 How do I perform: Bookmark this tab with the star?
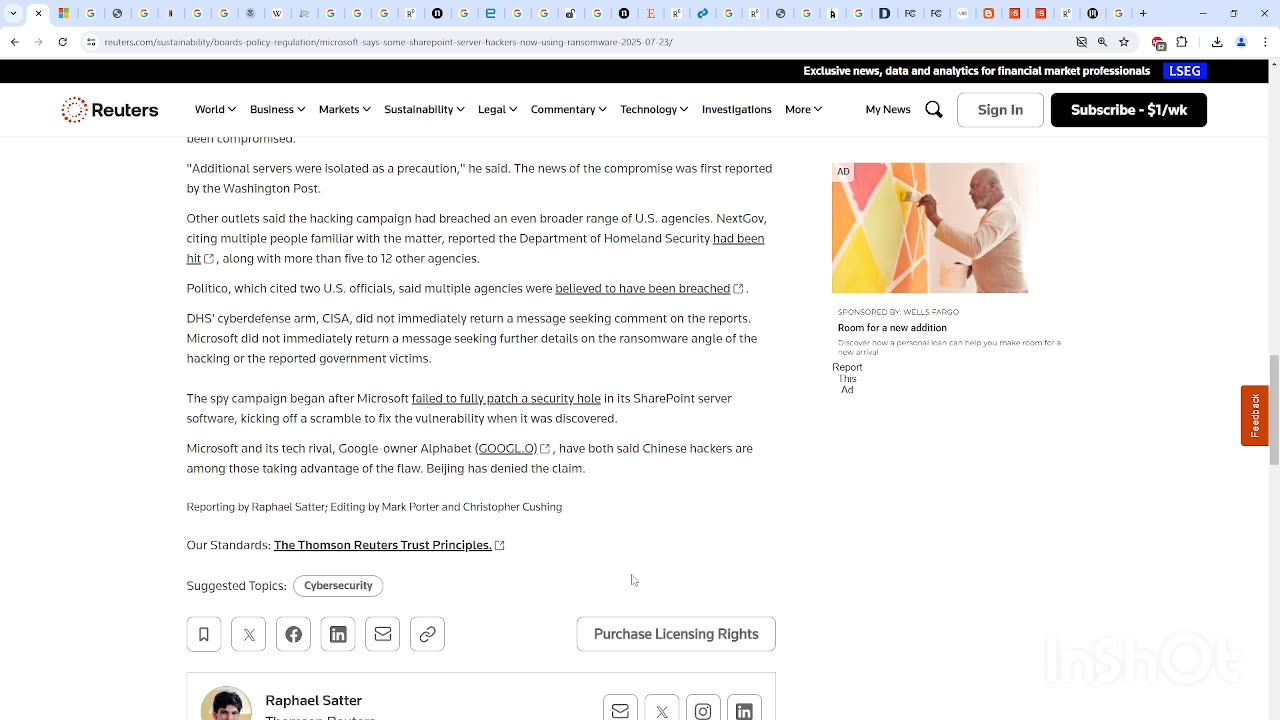(x=1124, y=42)
